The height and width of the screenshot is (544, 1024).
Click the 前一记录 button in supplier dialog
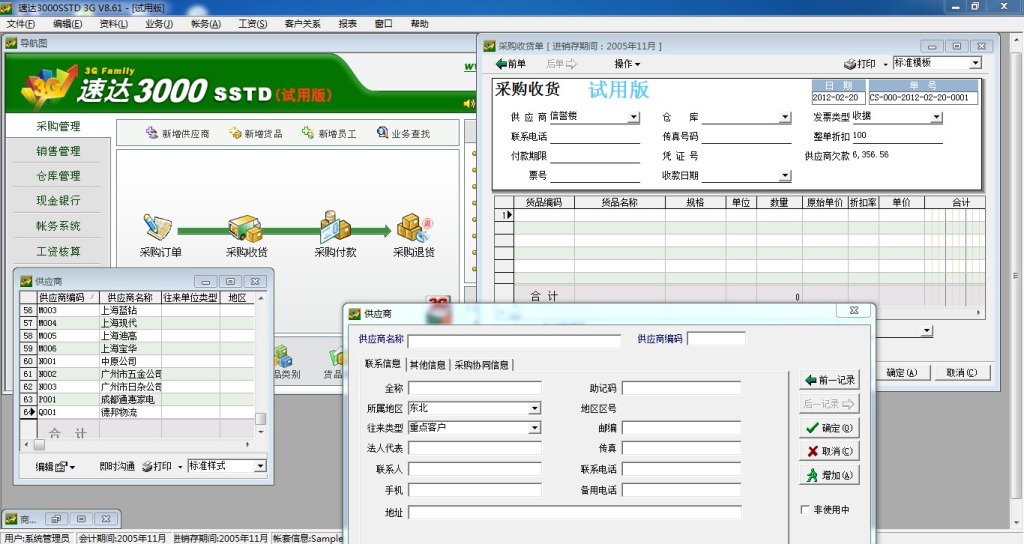[x=829, y=380]
